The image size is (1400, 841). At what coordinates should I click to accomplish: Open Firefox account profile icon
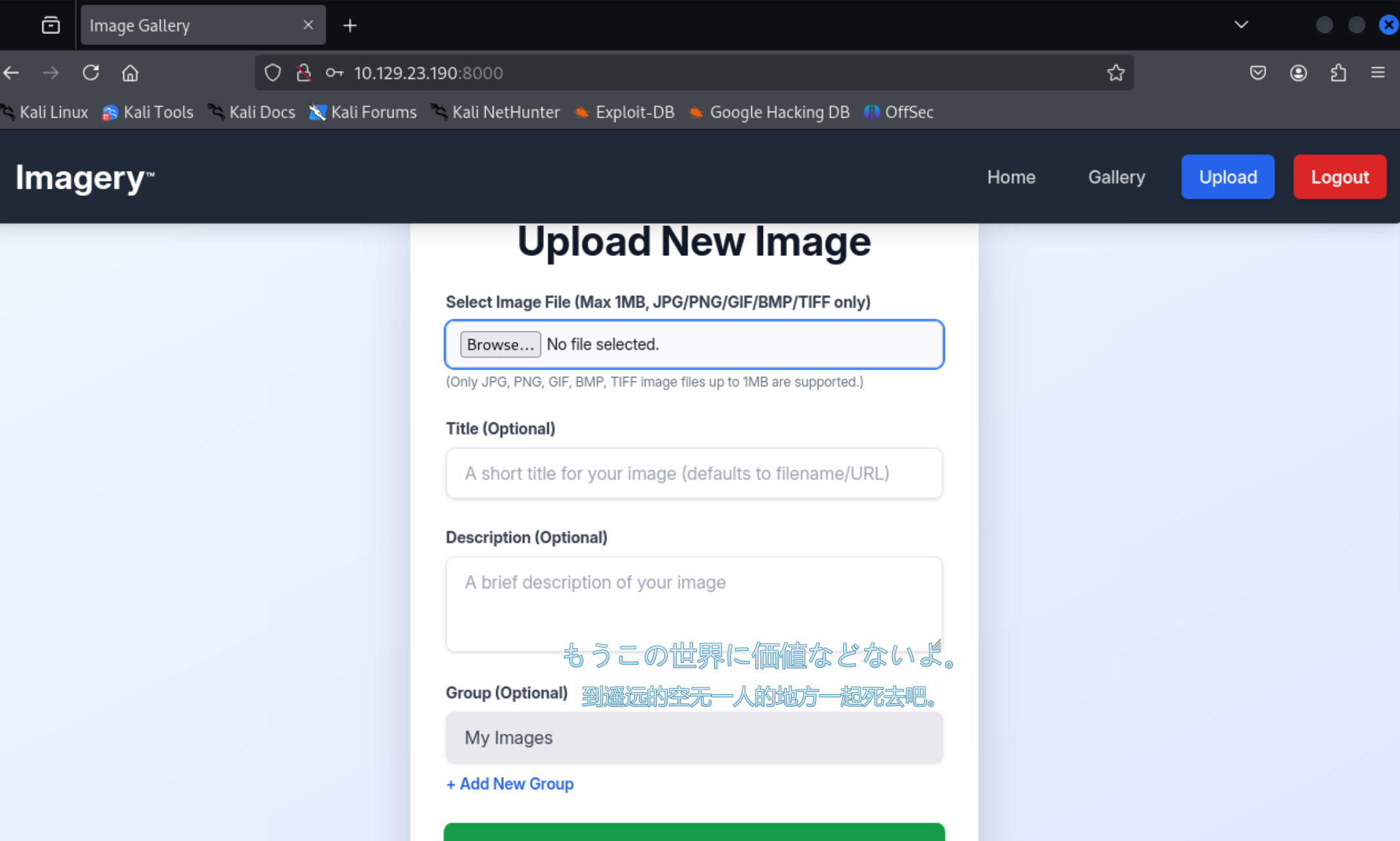click(x=1298, y=72)
